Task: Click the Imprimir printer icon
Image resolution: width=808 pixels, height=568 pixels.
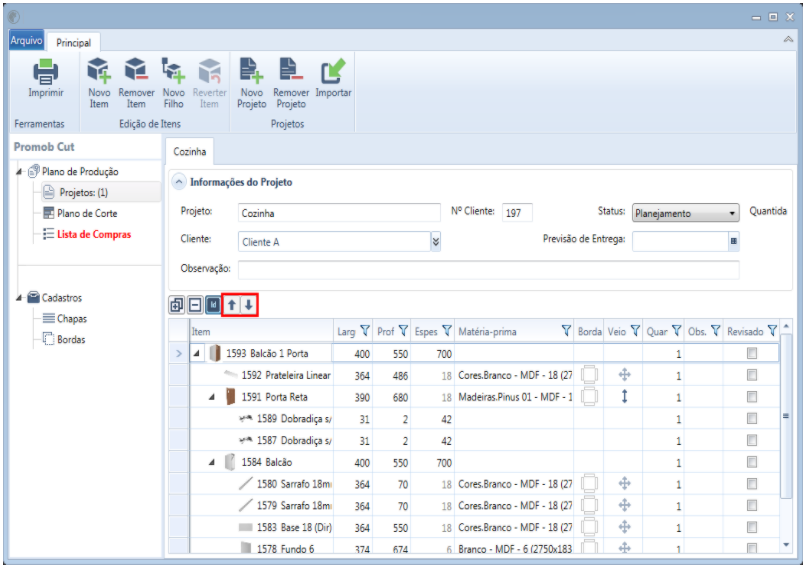Action: click(45, 72)
